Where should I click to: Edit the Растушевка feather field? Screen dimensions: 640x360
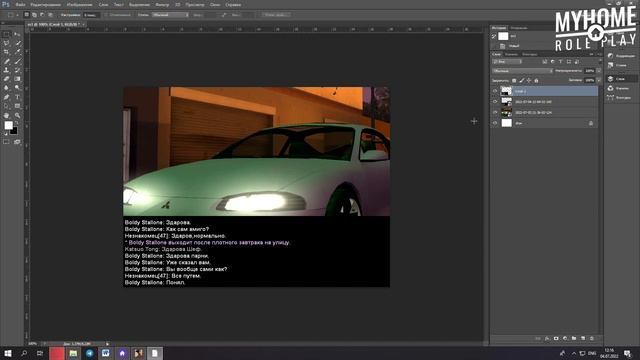pyautogui.click(x=91, y=15)
